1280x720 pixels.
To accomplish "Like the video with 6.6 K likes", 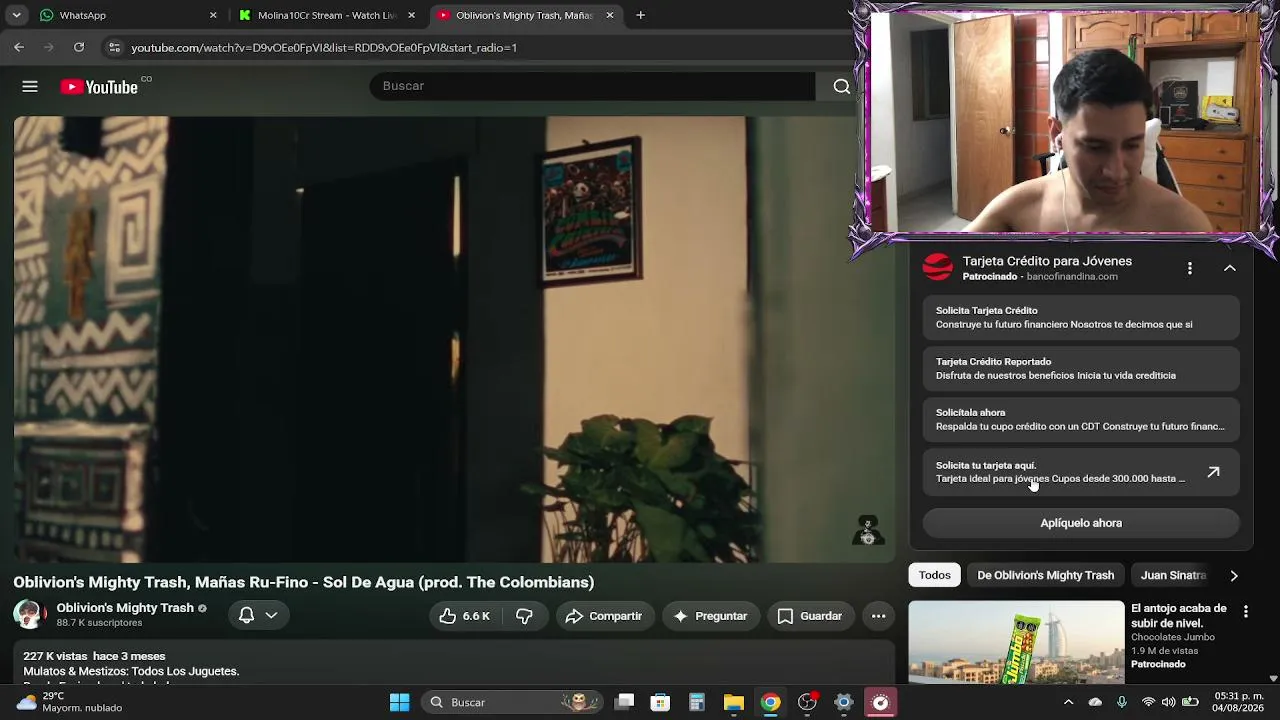I will (x=464, y=616).
